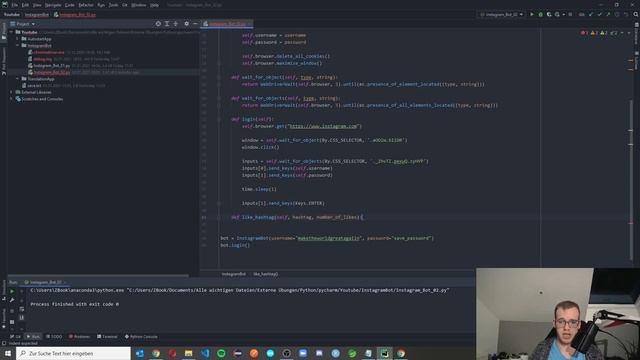
Task: Open the Navigate menu
Action: point(53,5)
